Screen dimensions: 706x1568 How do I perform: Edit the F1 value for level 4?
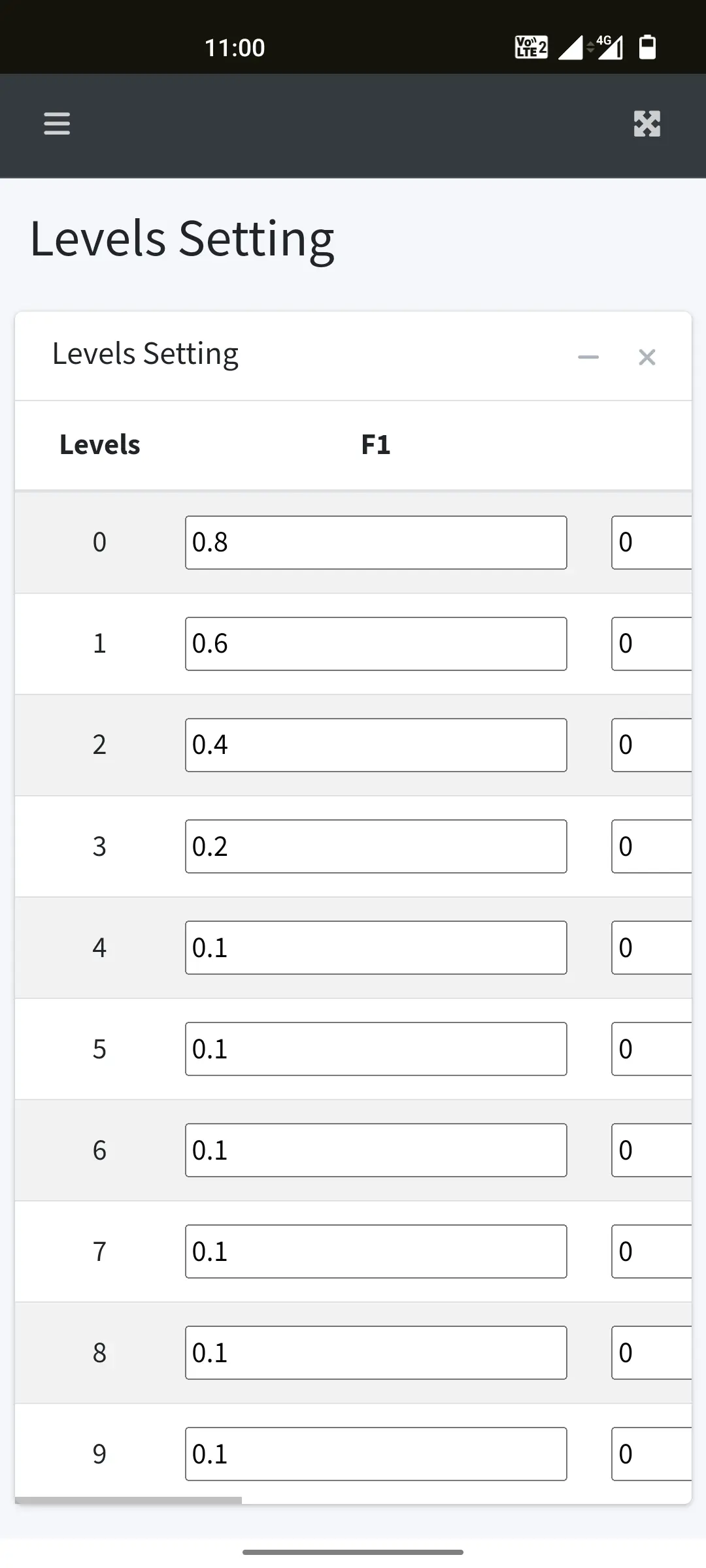pos(376,947)
